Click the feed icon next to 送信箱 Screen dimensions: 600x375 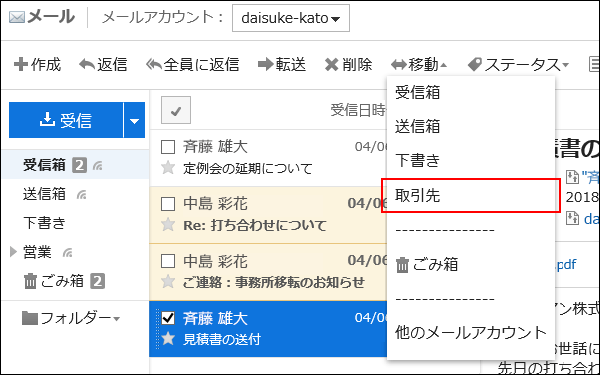pos(81,195)
